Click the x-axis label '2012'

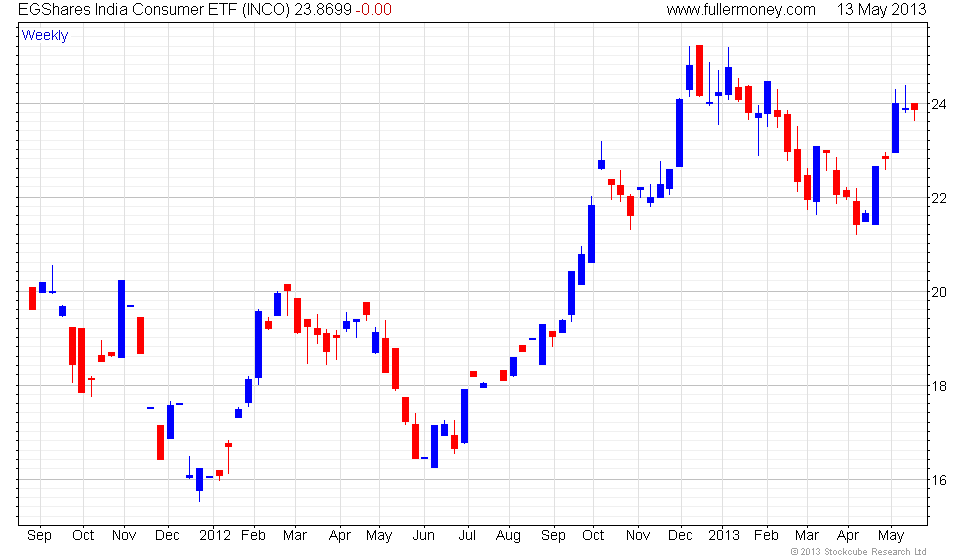(214, 536)
